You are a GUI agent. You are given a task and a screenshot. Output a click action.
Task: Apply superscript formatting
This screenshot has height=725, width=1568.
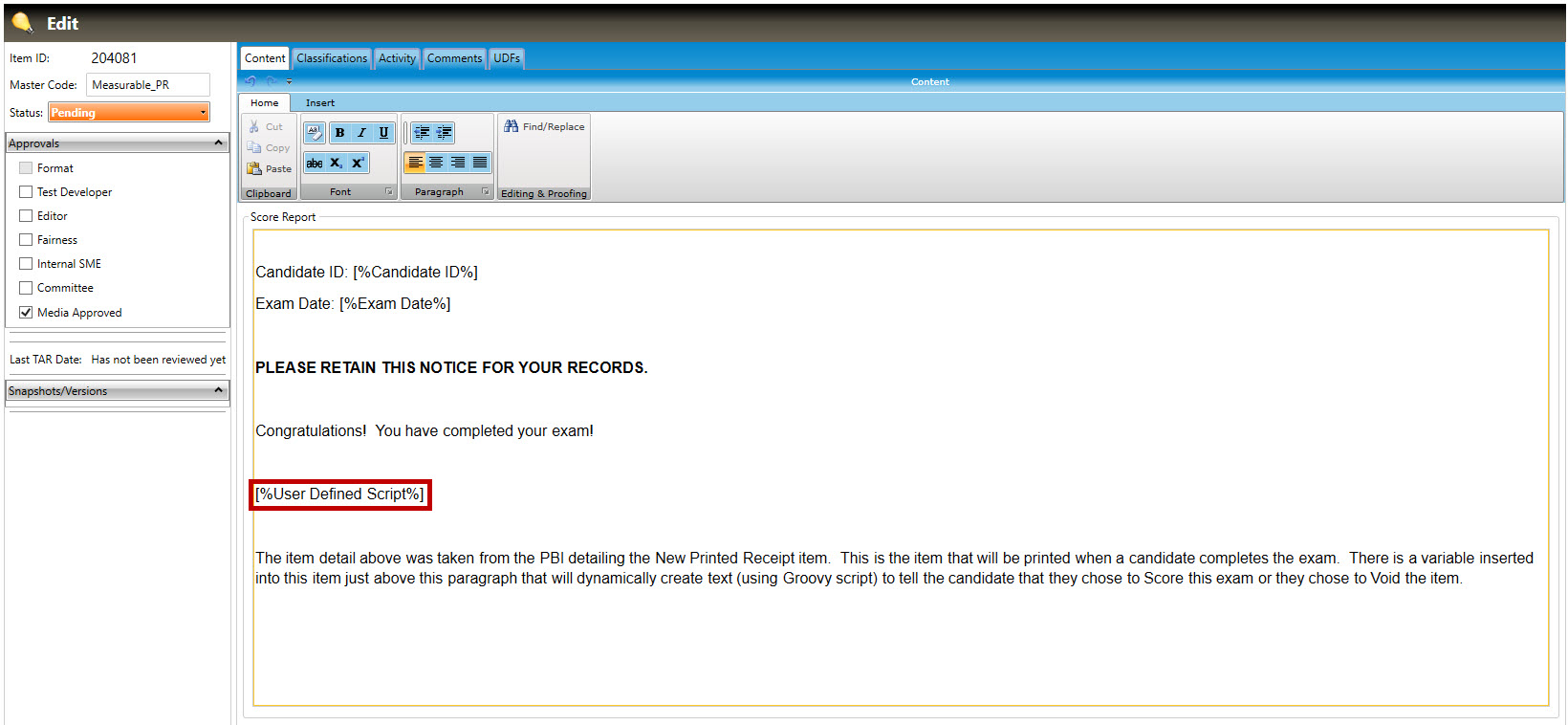tap(358, 164)
